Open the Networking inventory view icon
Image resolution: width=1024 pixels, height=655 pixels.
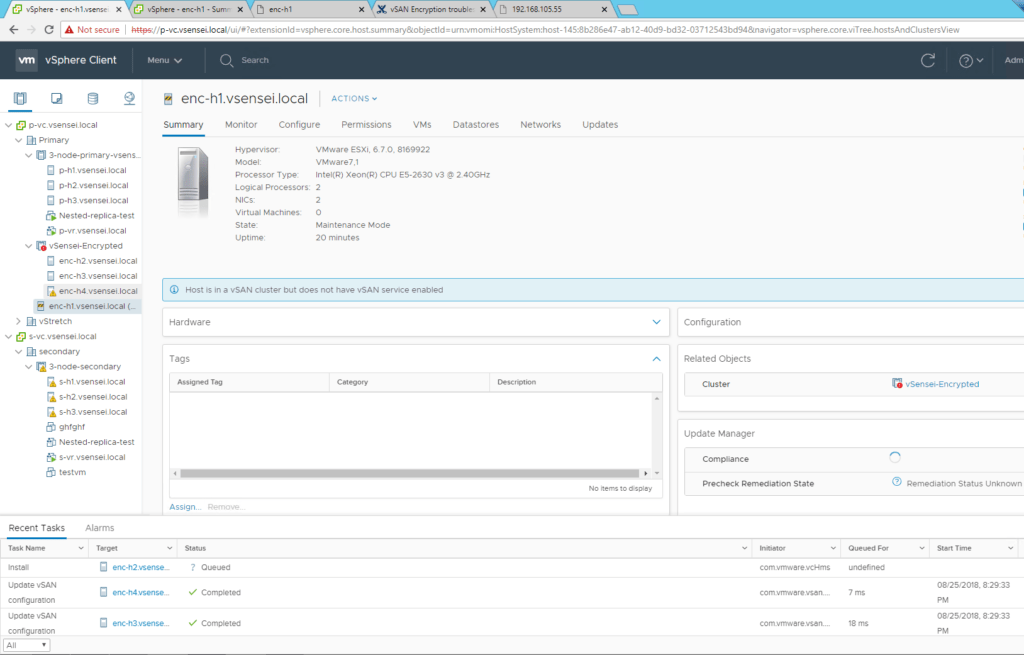click(129, 99)
